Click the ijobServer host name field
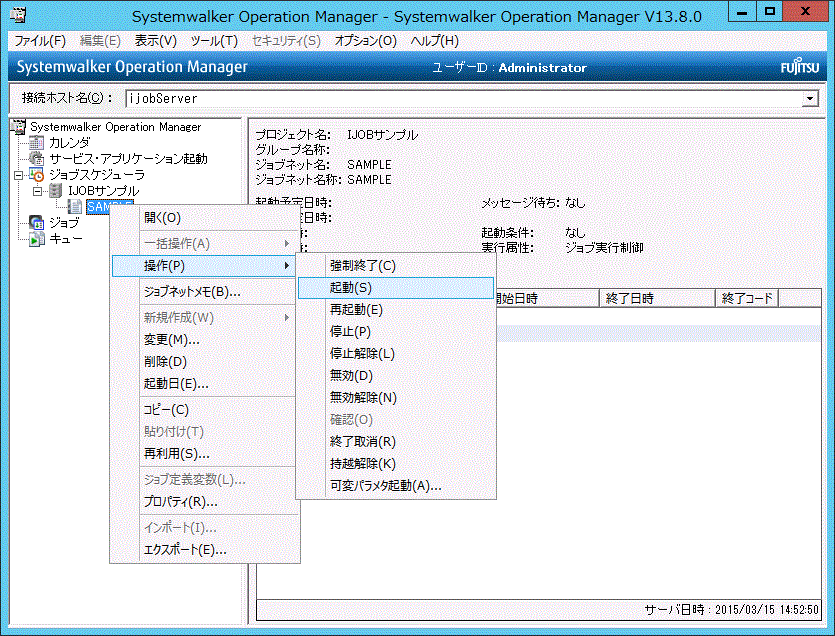Screen dimensions: 835x636 tap(464, 99)
